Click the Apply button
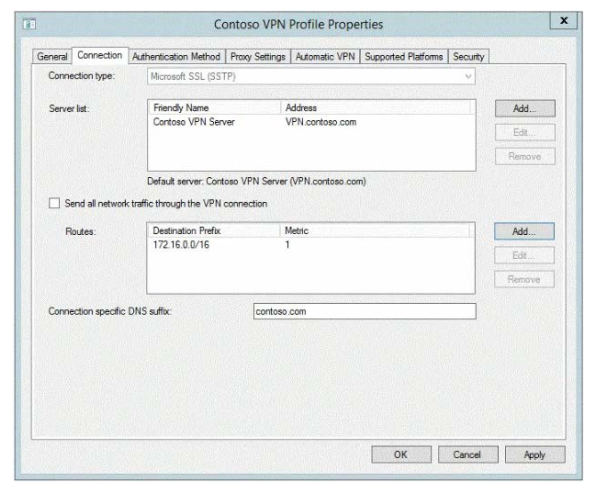The width and height of the screenshot is (589, 488). [x=535, y=455]
